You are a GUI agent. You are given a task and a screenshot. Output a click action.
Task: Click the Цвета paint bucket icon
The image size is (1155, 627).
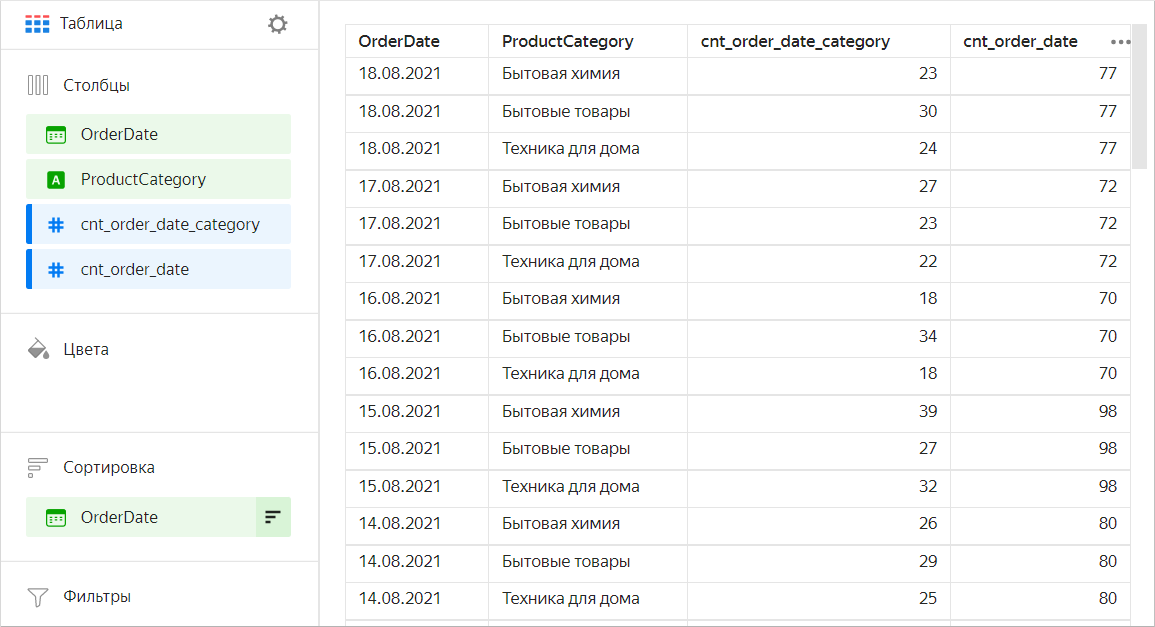click(38, 349)
